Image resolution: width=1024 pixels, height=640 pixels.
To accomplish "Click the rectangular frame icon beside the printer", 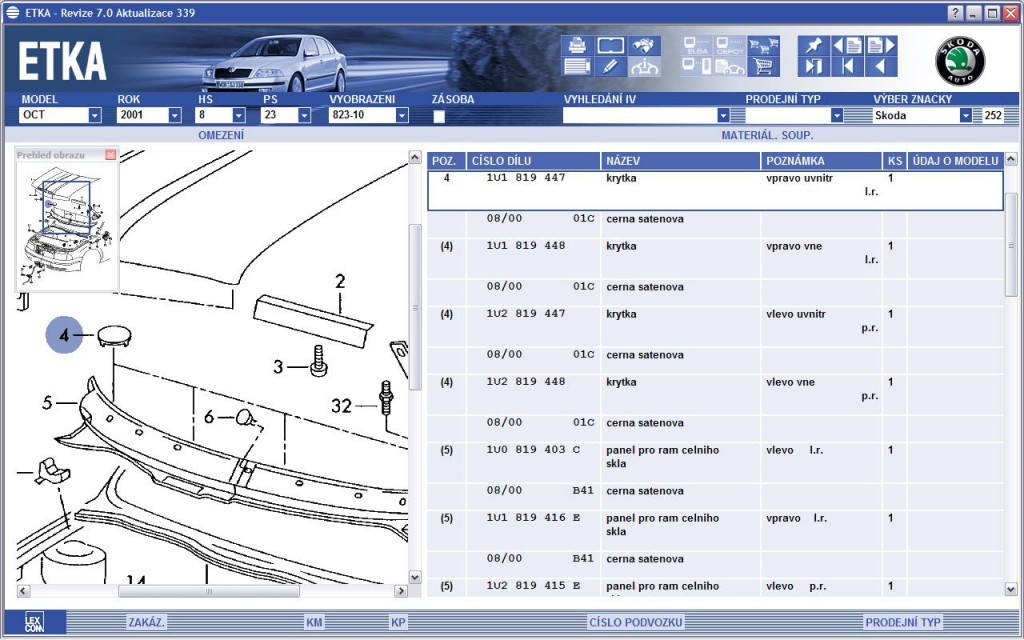I will click(611, 46).
